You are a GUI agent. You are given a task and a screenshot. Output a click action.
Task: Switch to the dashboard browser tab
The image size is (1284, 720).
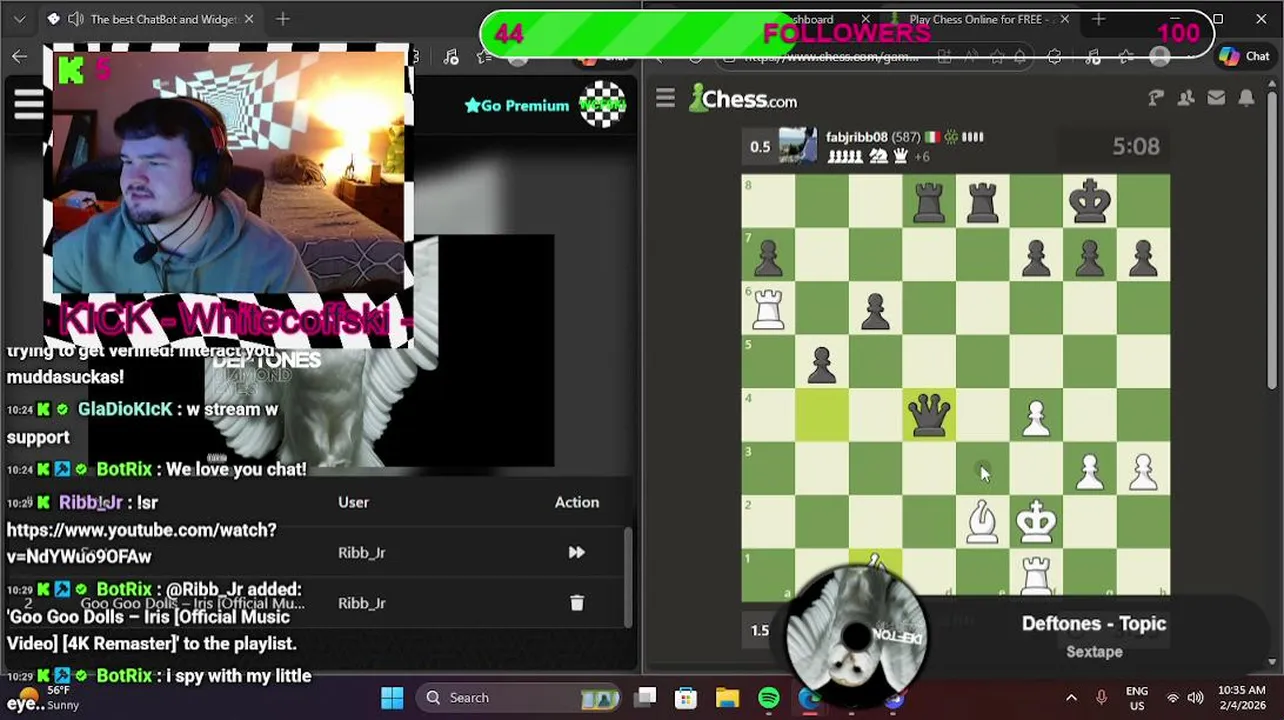pyautogui.click(x=810, y=19)
